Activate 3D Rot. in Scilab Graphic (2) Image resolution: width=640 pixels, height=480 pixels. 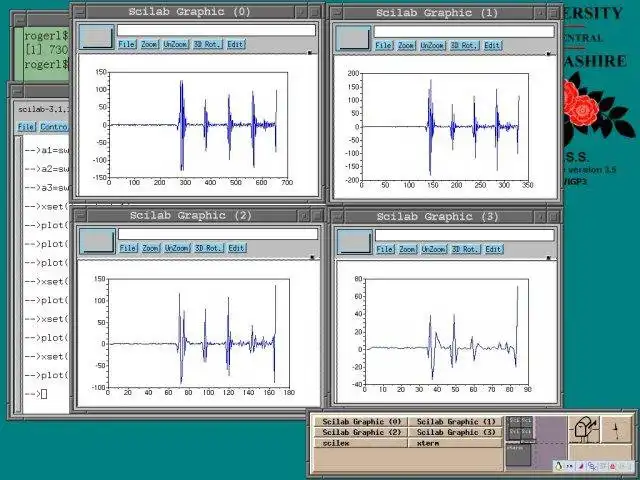click(209, 248)
